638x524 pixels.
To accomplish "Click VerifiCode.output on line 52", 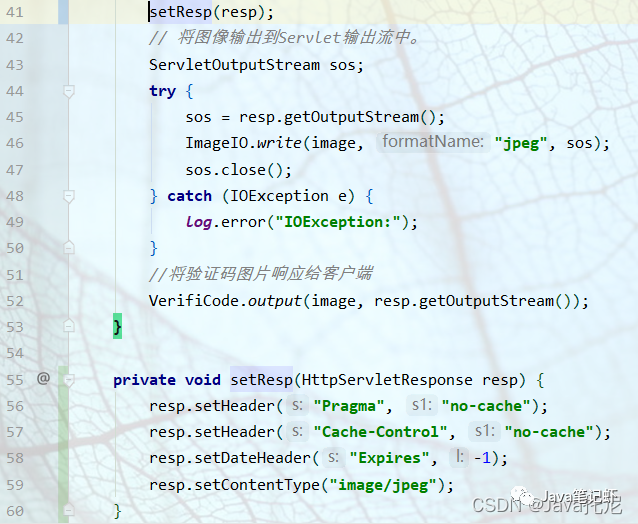I will pyautogui.click(x=225, y=301).
